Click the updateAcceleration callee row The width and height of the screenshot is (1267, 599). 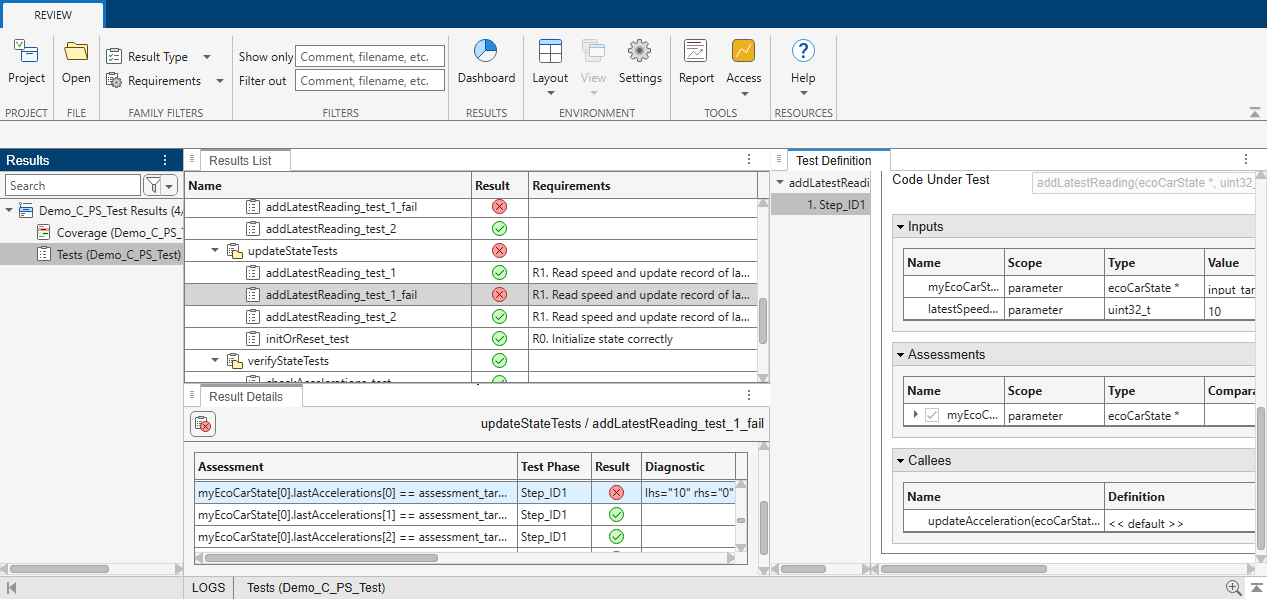tap(1078, 521)
